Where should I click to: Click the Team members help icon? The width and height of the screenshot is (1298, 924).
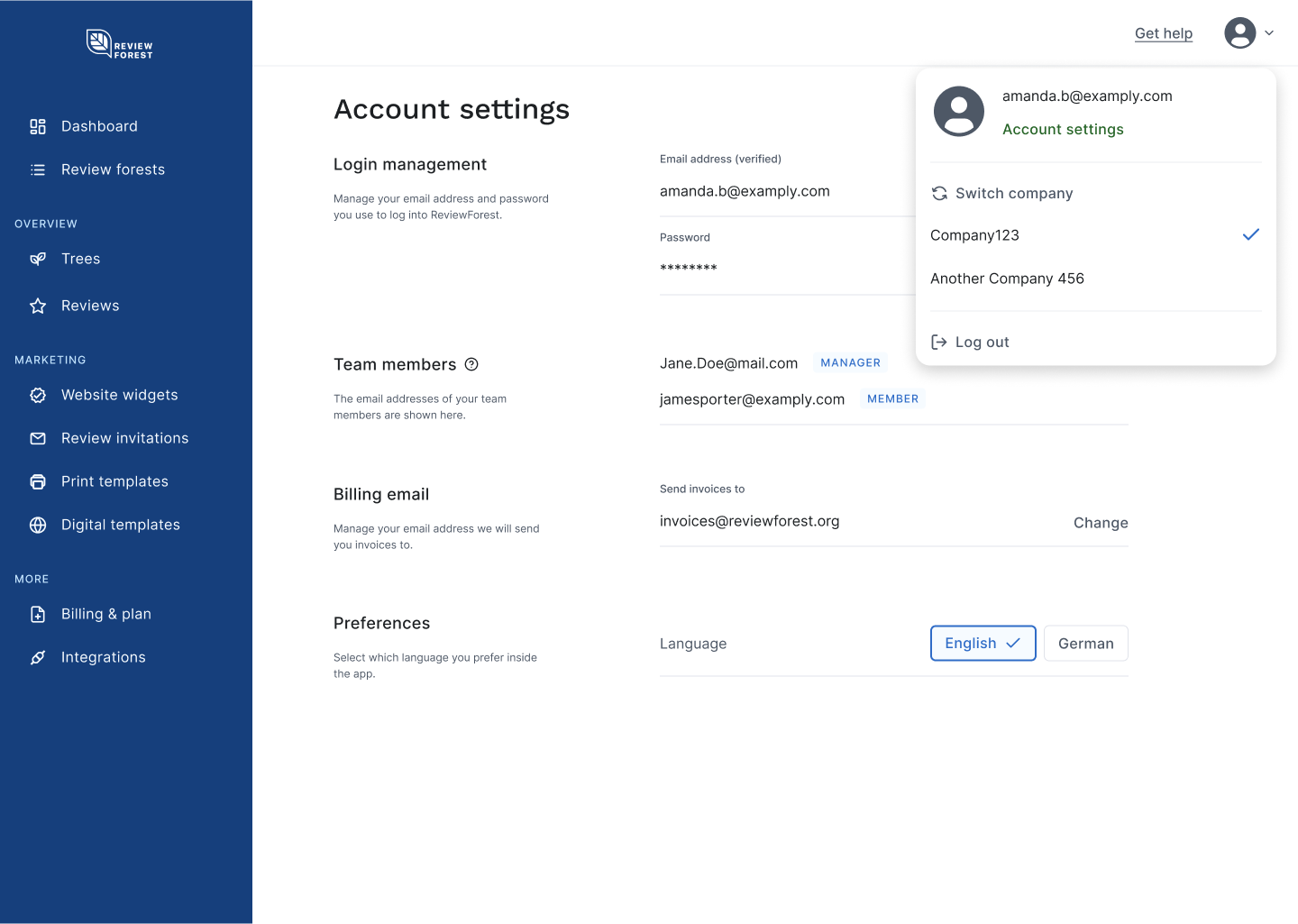(x=471, y=365)
